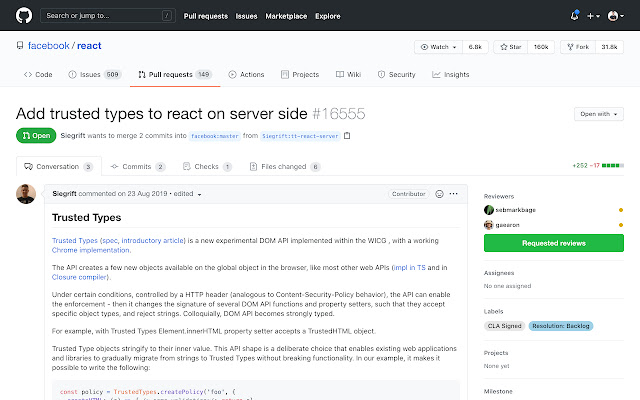The height and width of the screenshot is (400, 640).
Task: Open the facebook:master branch link
Action: point(214,136)
